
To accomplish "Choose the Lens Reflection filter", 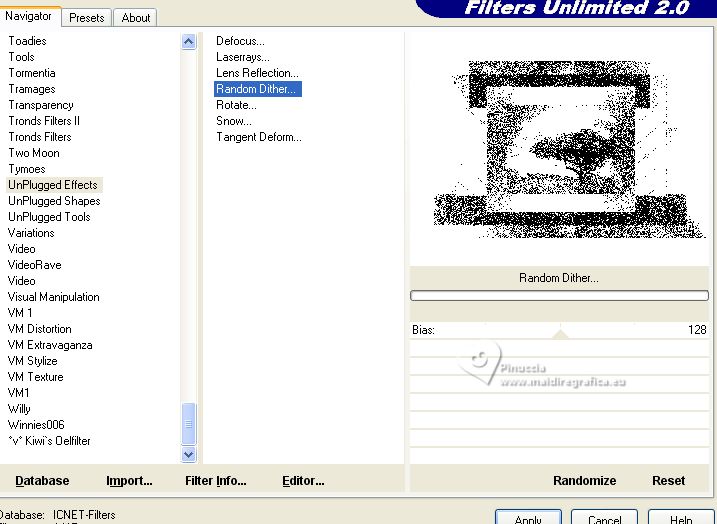I will pyautogui.click(x=257, y=73).
